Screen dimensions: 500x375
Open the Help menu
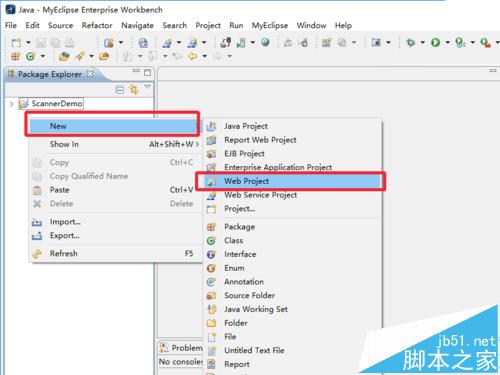pyautogui.click(x=343, y=25)
